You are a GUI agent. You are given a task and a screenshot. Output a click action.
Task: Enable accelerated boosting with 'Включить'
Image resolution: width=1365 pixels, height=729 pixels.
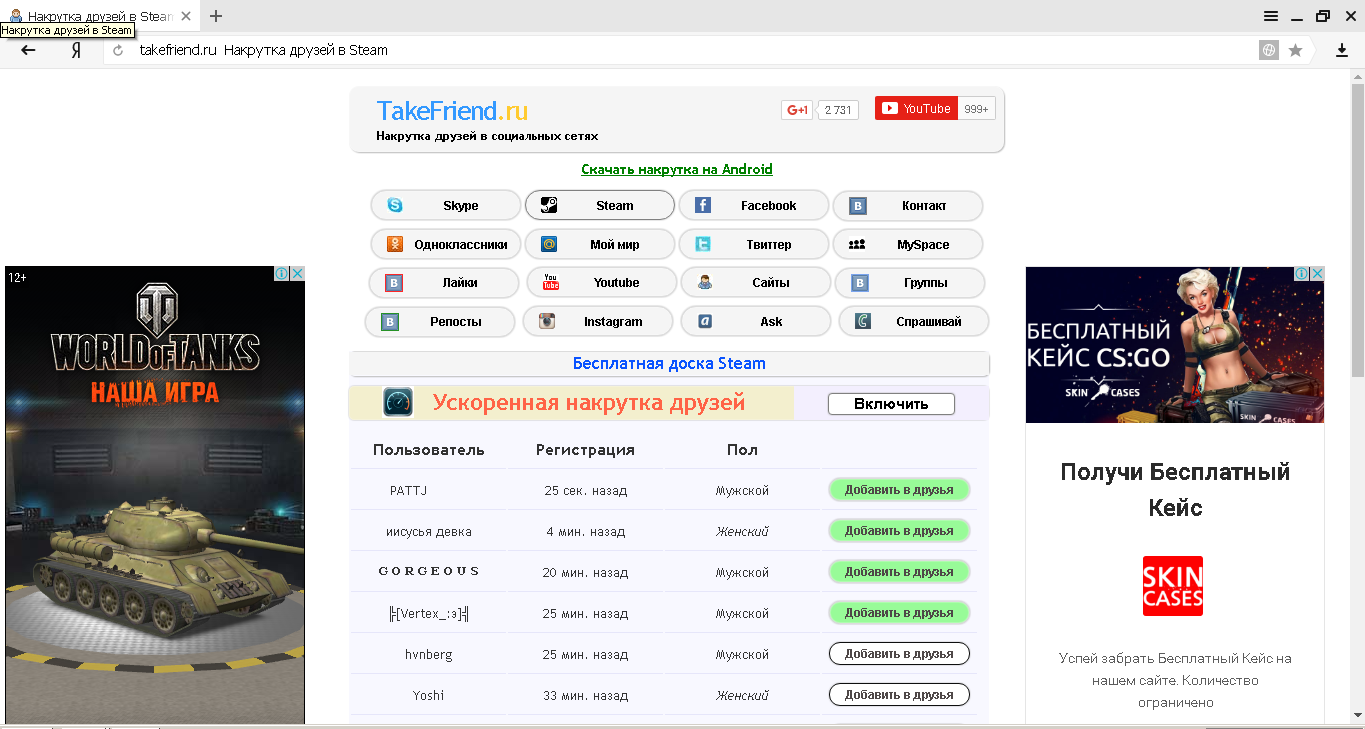coord(891,404)
